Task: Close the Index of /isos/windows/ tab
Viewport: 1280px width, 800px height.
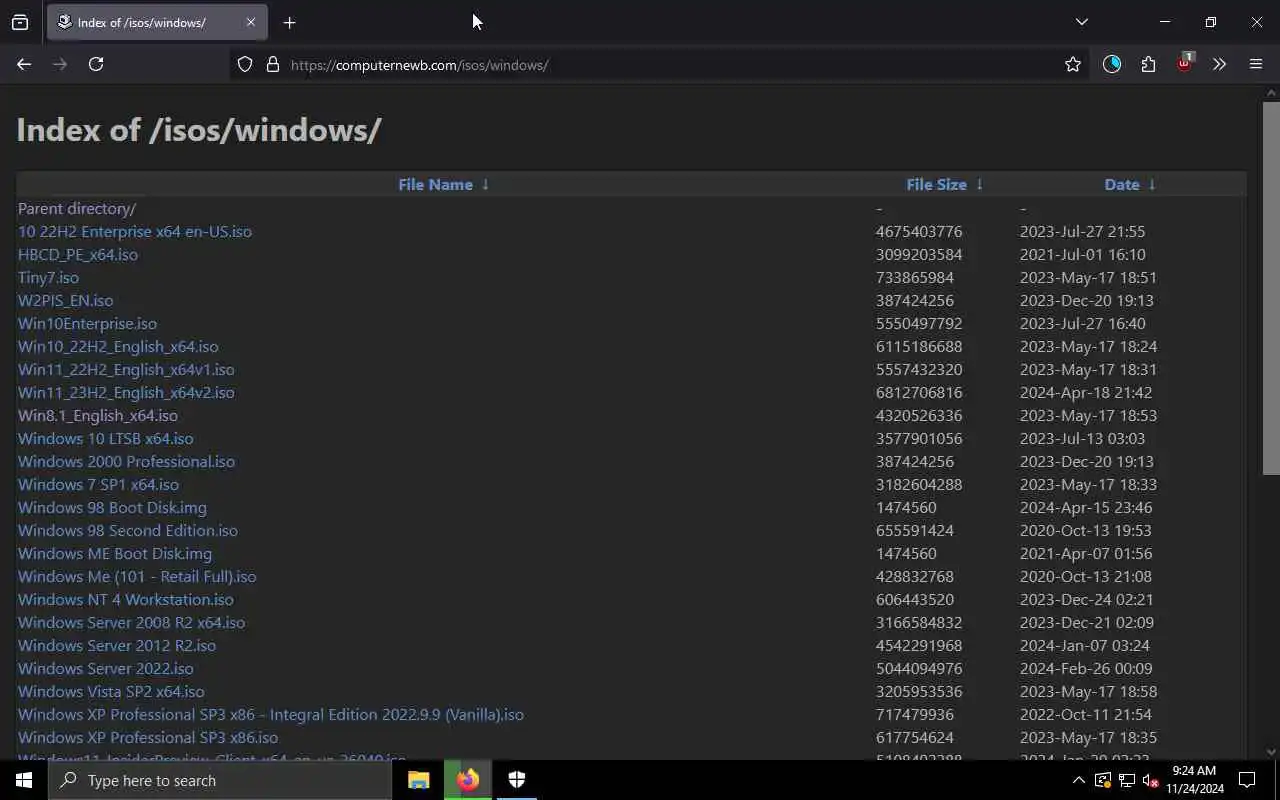Action: click(x=251, y=22)
